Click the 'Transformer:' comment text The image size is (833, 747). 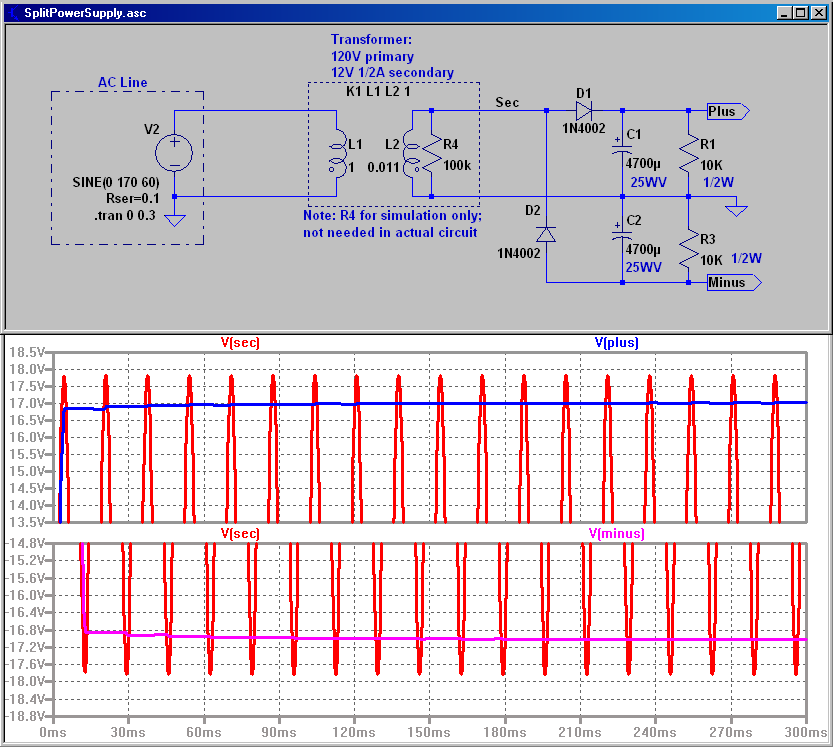click(x=371, y=39)
